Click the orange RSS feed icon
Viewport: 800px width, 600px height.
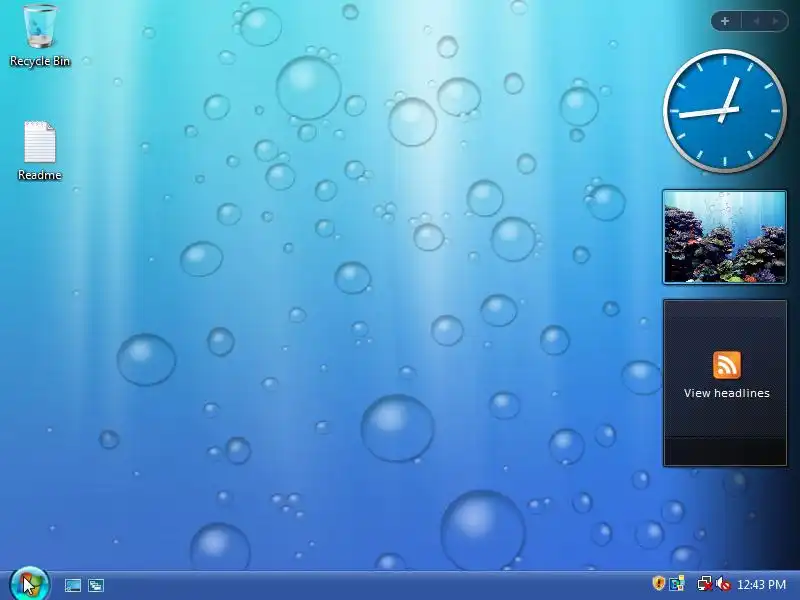pos(727,365)
